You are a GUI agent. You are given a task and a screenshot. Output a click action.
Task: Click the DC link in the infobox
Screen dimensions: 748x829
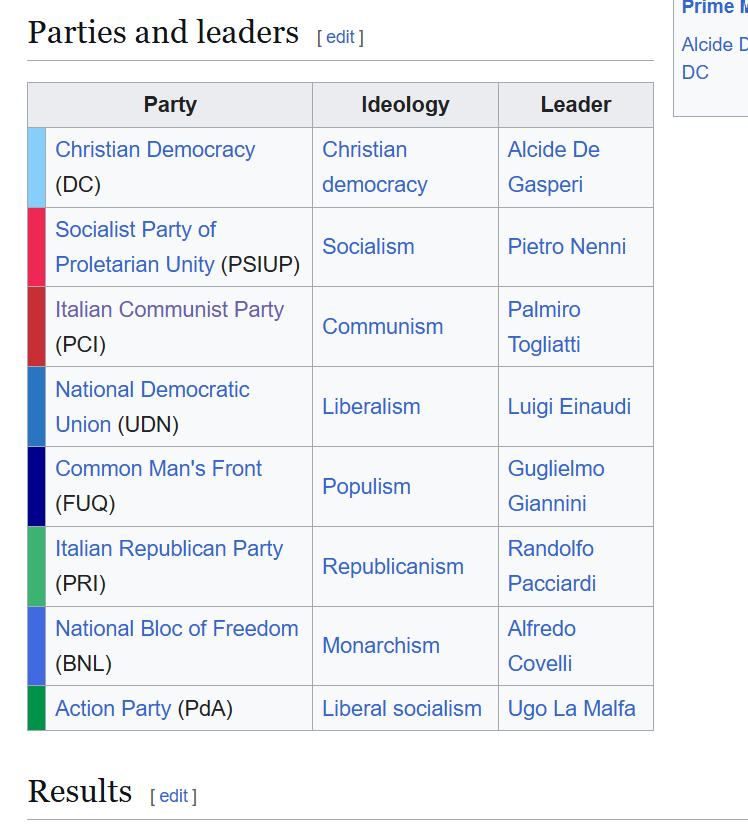pyautogui.click(x=695, y=72)
